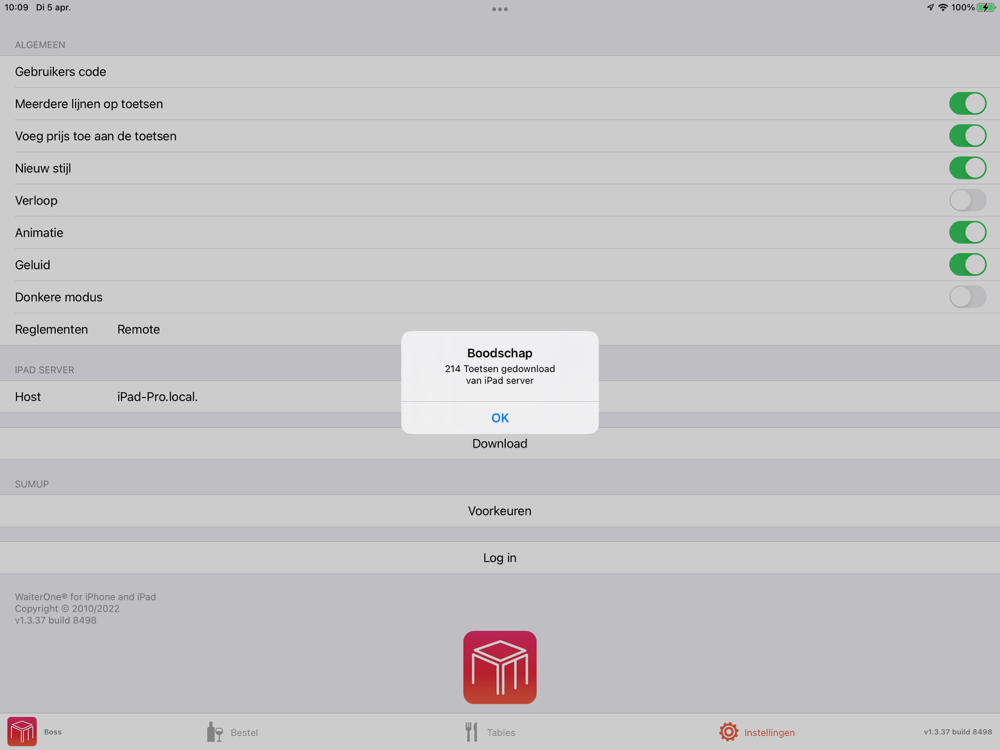Select the Remote option under Reglementen

click(138, 329)
